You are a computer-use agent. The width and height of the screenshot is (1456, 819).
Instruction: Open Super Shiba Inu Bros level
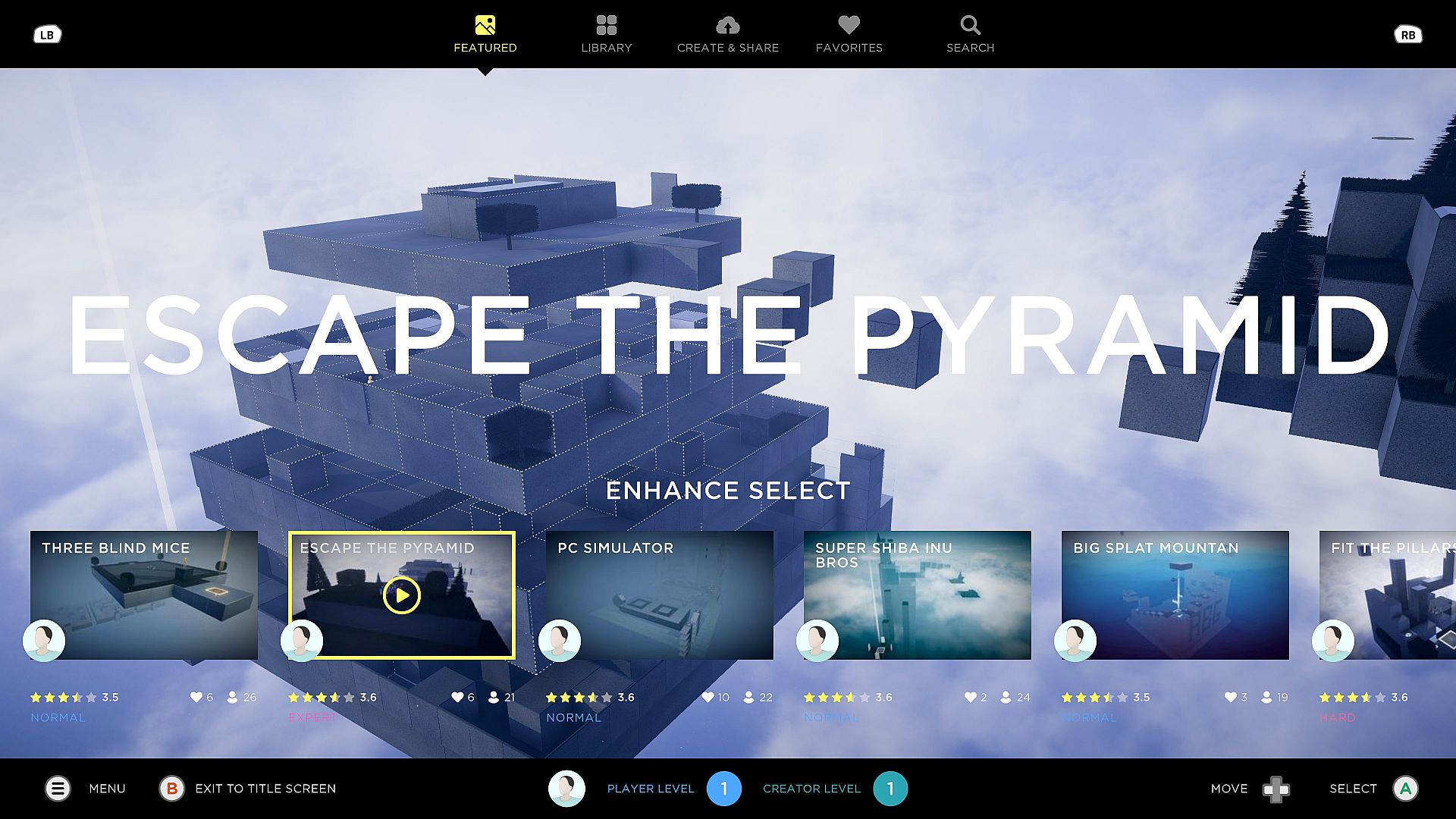918,595
